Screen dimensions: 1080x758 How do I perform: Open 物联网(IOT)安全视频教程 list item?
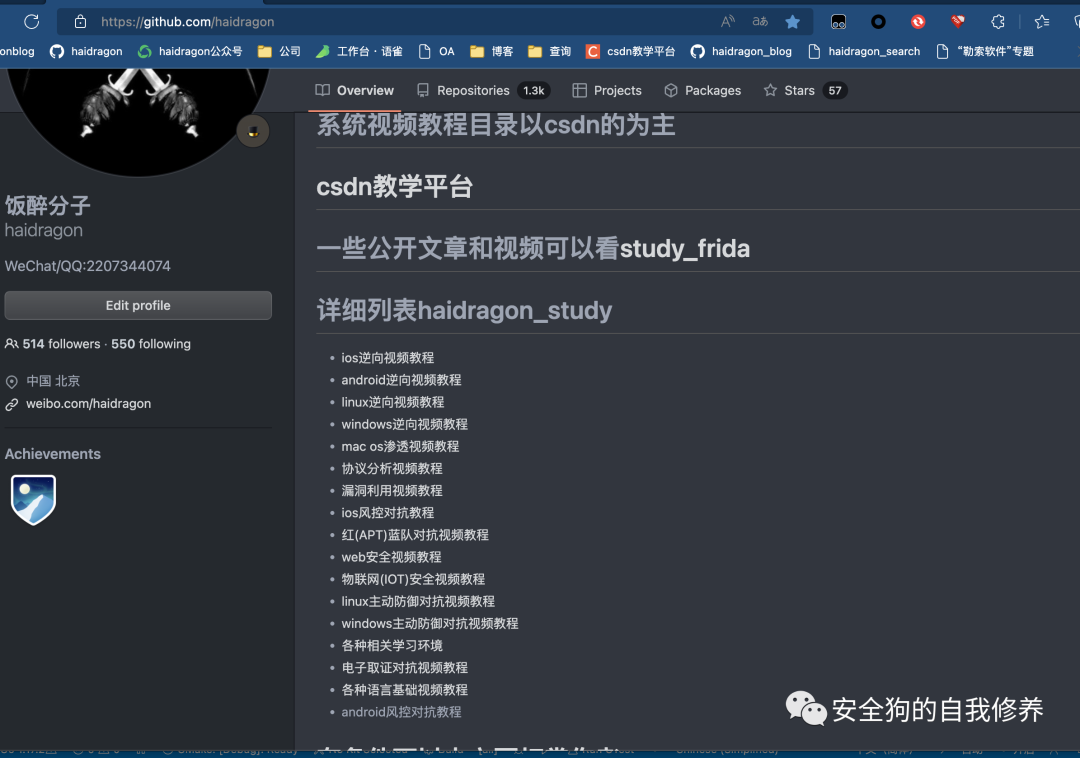click(x=413, y=579)
